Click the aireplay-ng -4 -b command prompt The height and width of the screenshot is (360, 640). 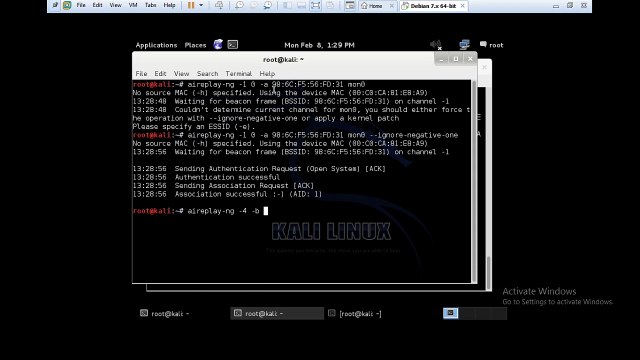coord(200,211)
